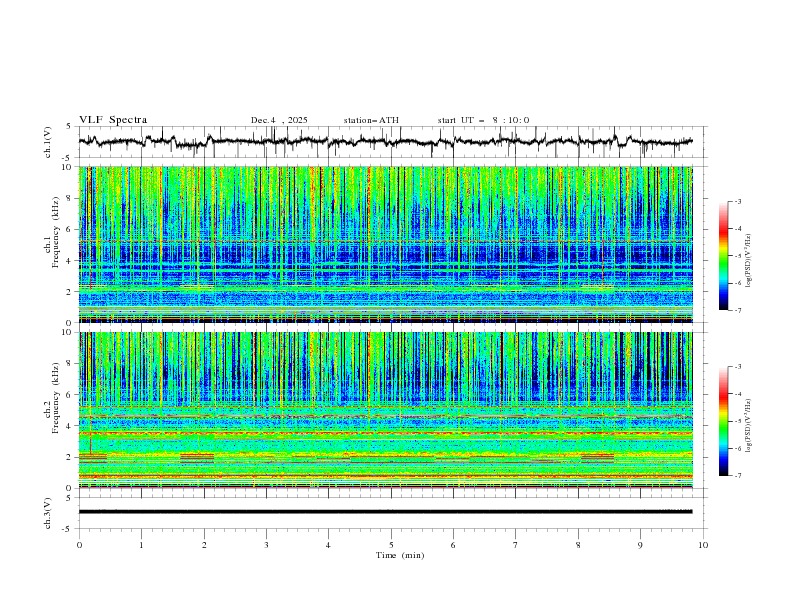
Task: Click the "-3" tick on ch.2 color bar
Action: [738, 367]
